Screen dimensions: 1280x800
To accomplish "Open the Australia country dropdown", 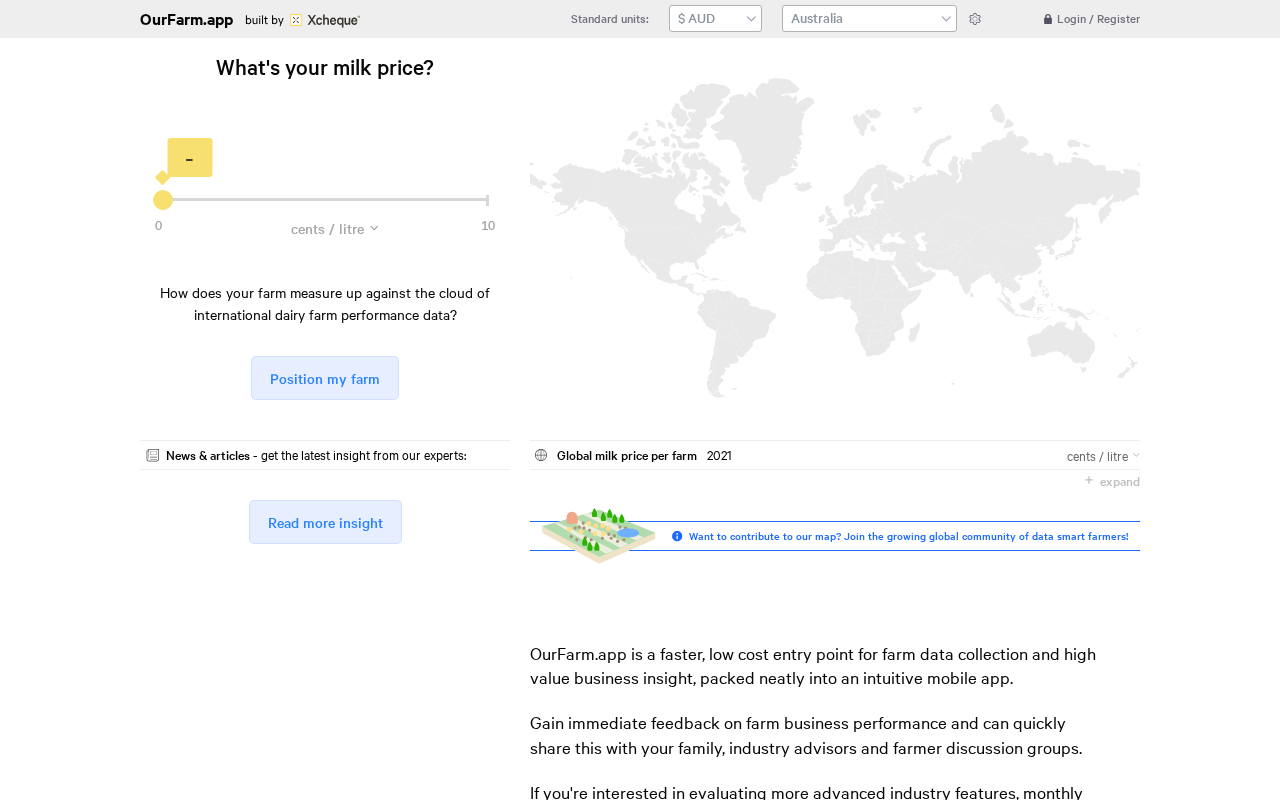I will (x=869, y=19).
